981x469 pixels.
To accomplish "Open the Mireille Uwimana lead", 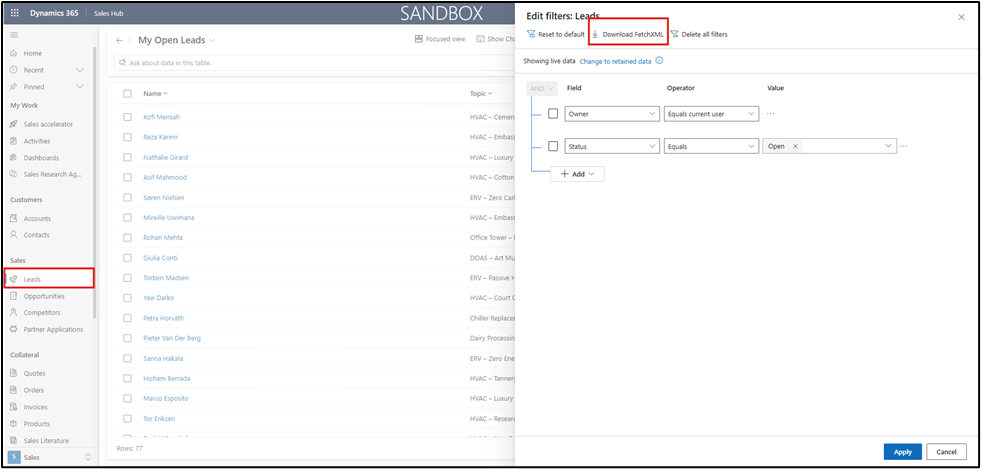I will tap(168, 218).
